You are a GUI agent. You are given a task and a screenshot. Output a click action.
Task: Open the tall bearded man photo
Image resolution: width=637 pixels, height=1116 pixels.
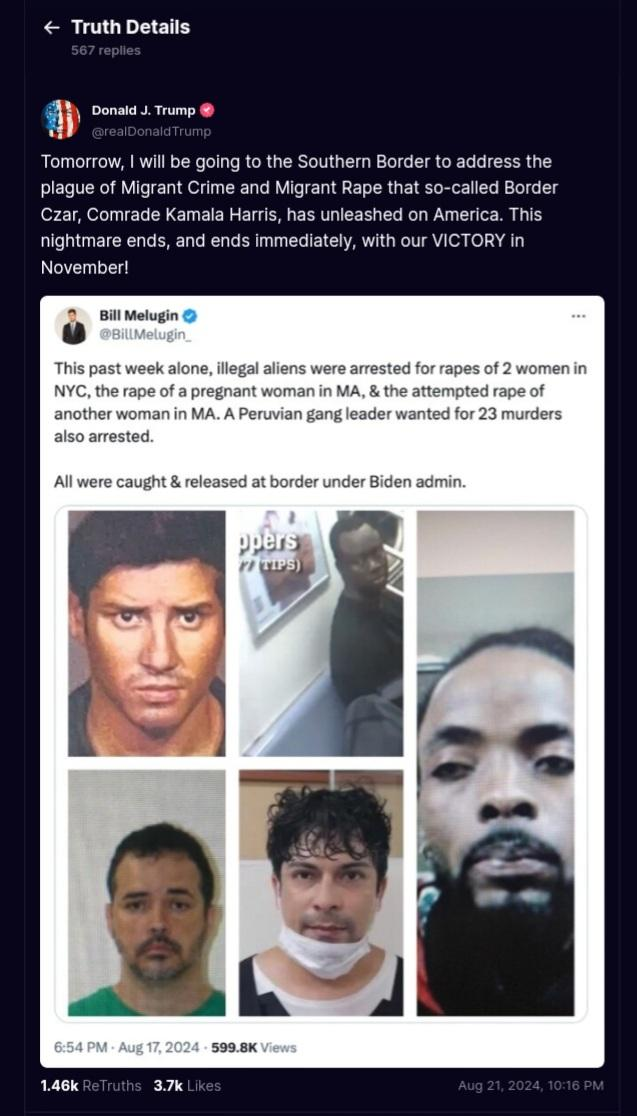coord(495,763)
